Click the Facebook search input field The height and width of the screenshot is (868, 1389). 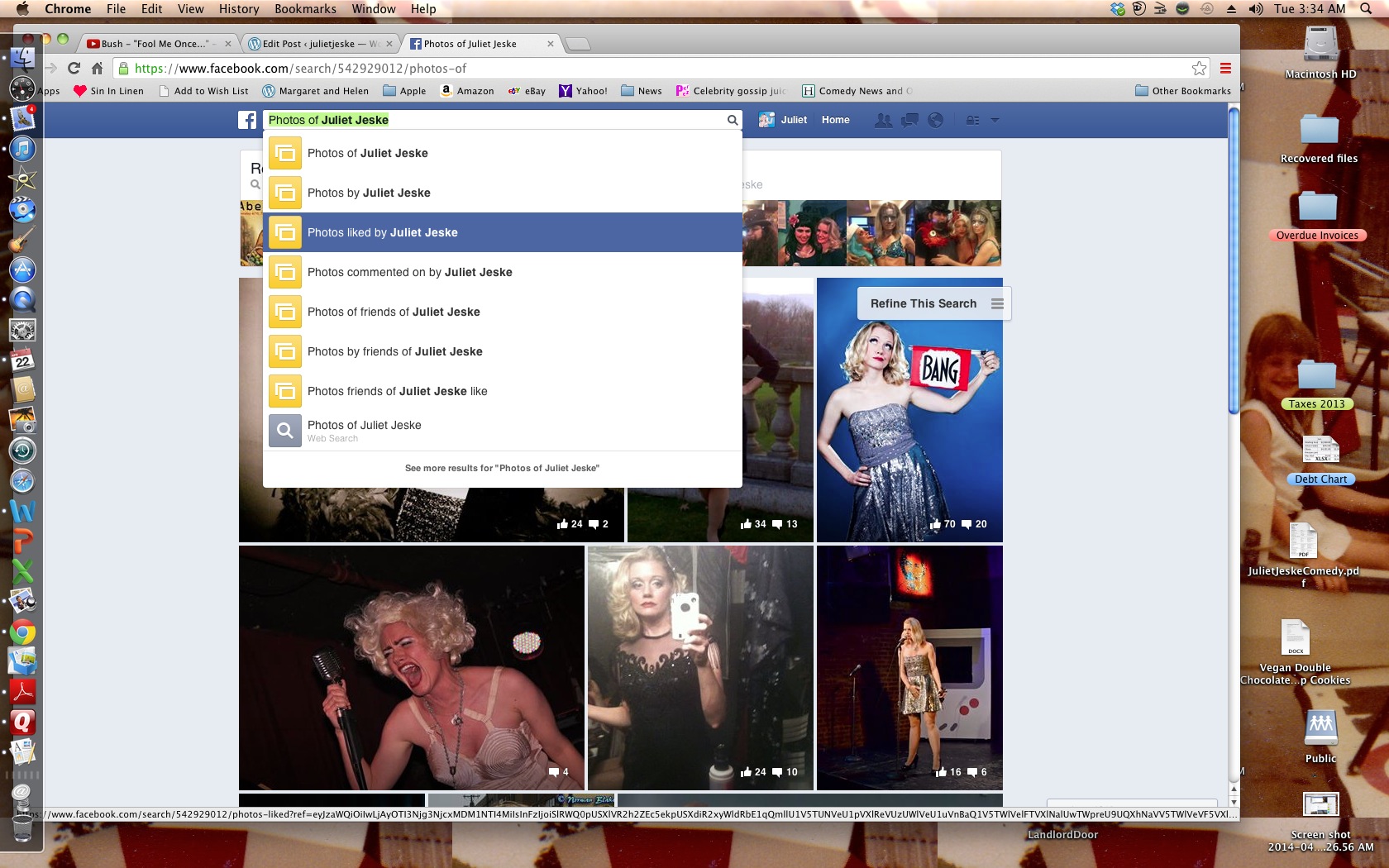point(494,120)
